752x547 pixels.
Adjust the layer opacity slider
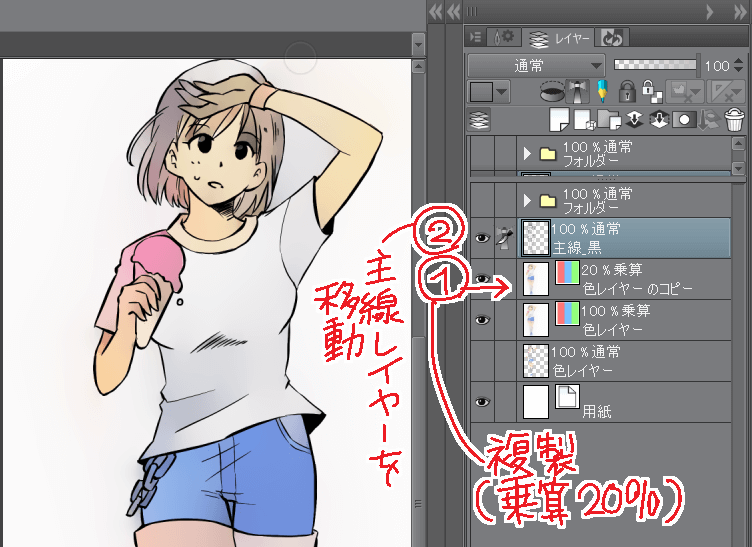coord(656,65)
